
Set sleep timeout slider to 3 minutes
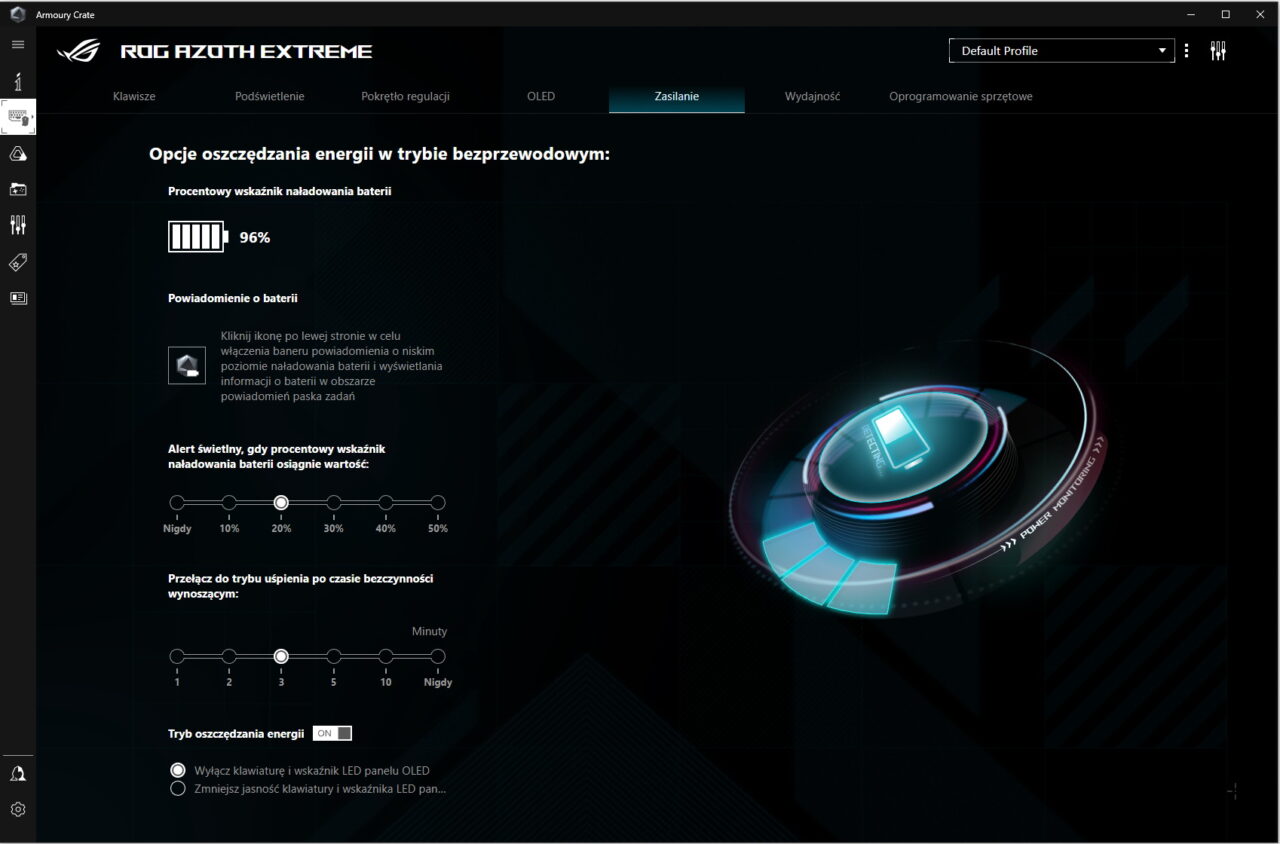pos(281,657)
